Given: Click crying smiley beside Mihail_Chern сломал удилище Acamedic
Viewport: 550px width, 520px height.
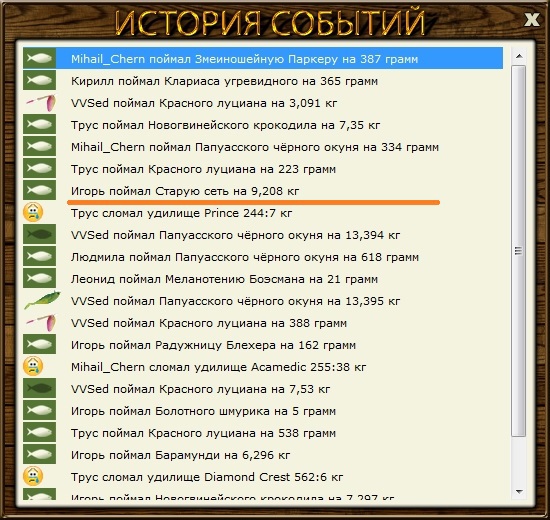Looking at the screenshot, I should pos(33,366).
